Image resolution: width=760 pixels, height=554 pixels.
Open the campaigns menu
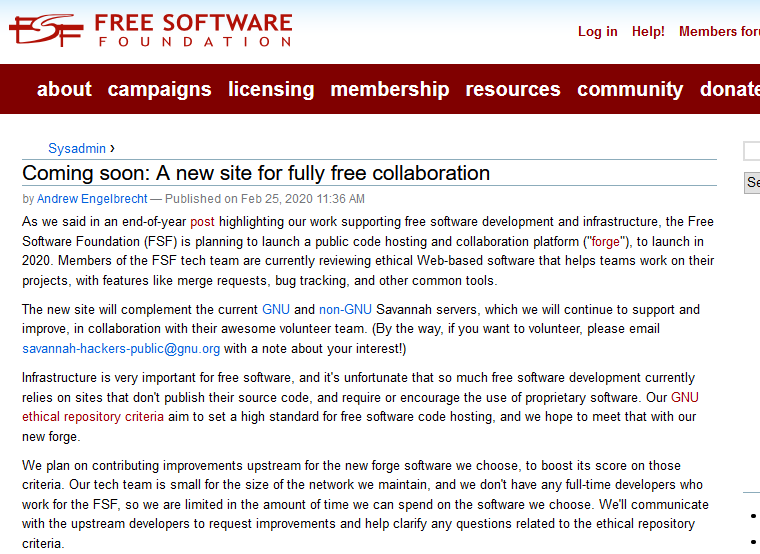point(159,89)
